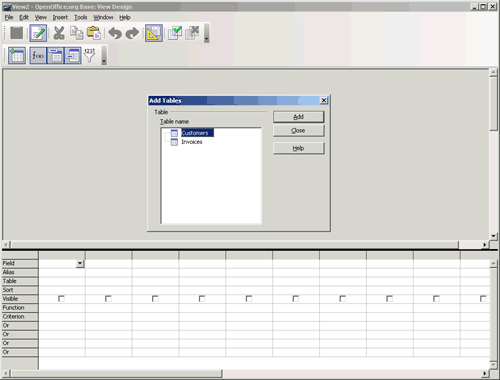
Task: Click the grid vertical scrollbar down arrow
Action: 494,365
